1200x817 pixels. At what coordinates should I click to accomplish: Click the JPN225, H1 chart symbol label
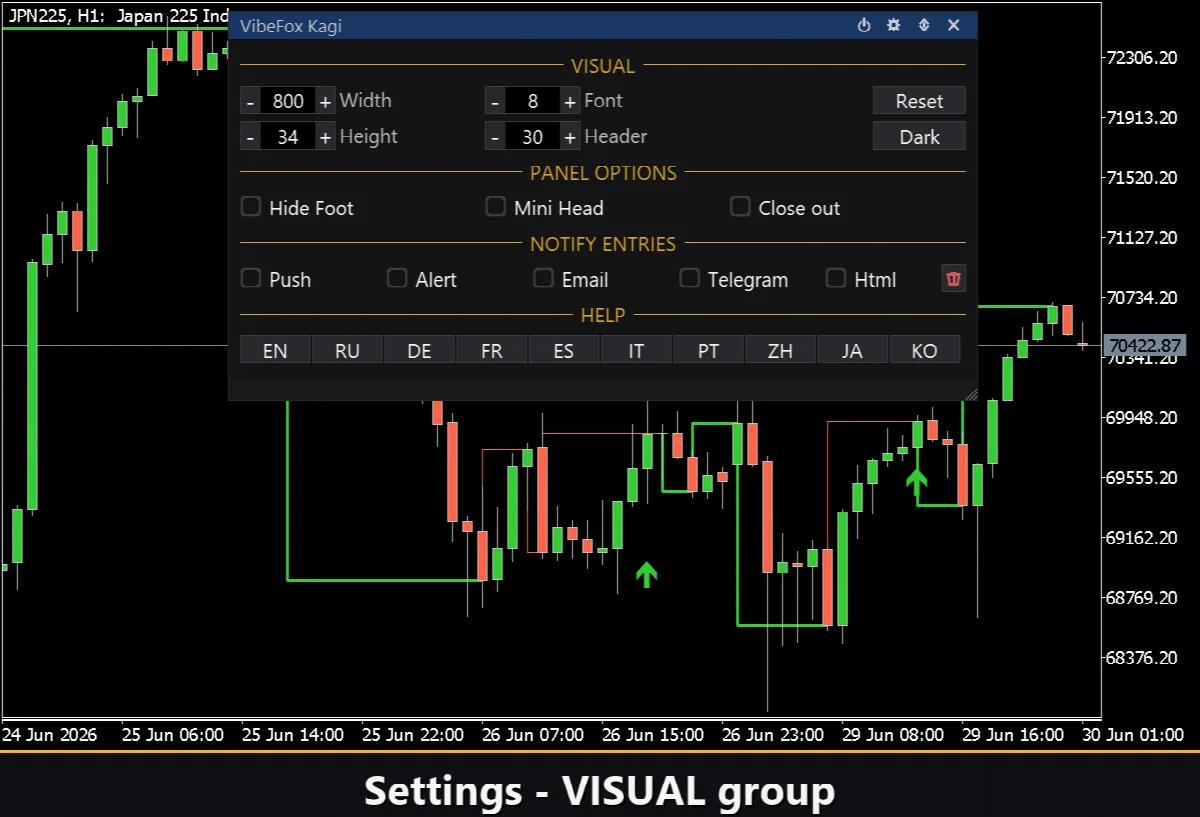[54, 16]
